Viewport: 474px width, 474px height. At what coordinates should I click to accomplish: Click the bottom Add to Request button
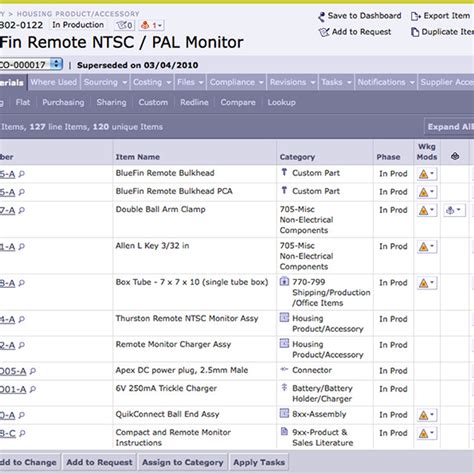tap(99, 462)
